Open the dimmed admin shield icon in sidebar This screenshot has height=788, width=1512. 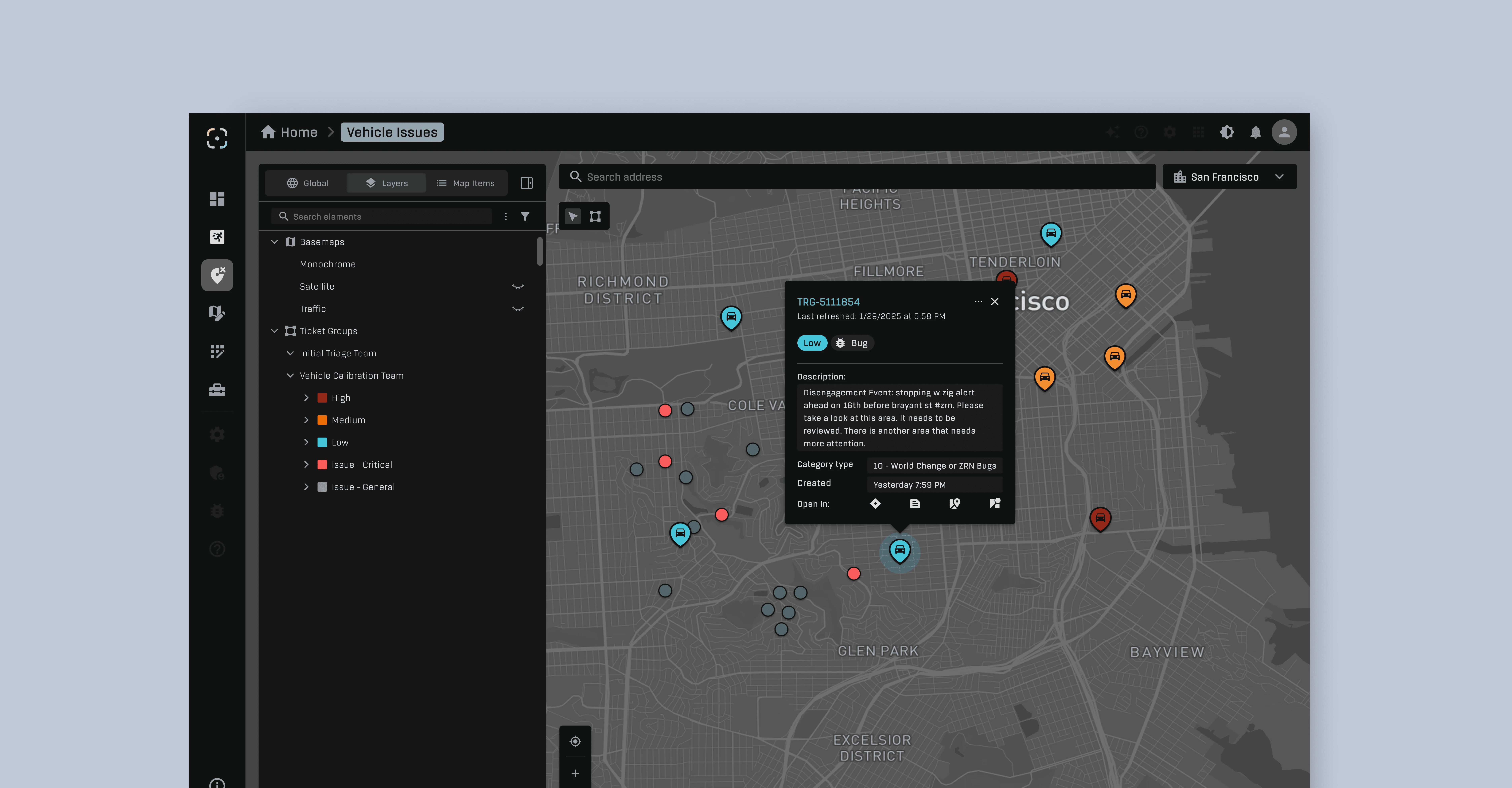217,473
